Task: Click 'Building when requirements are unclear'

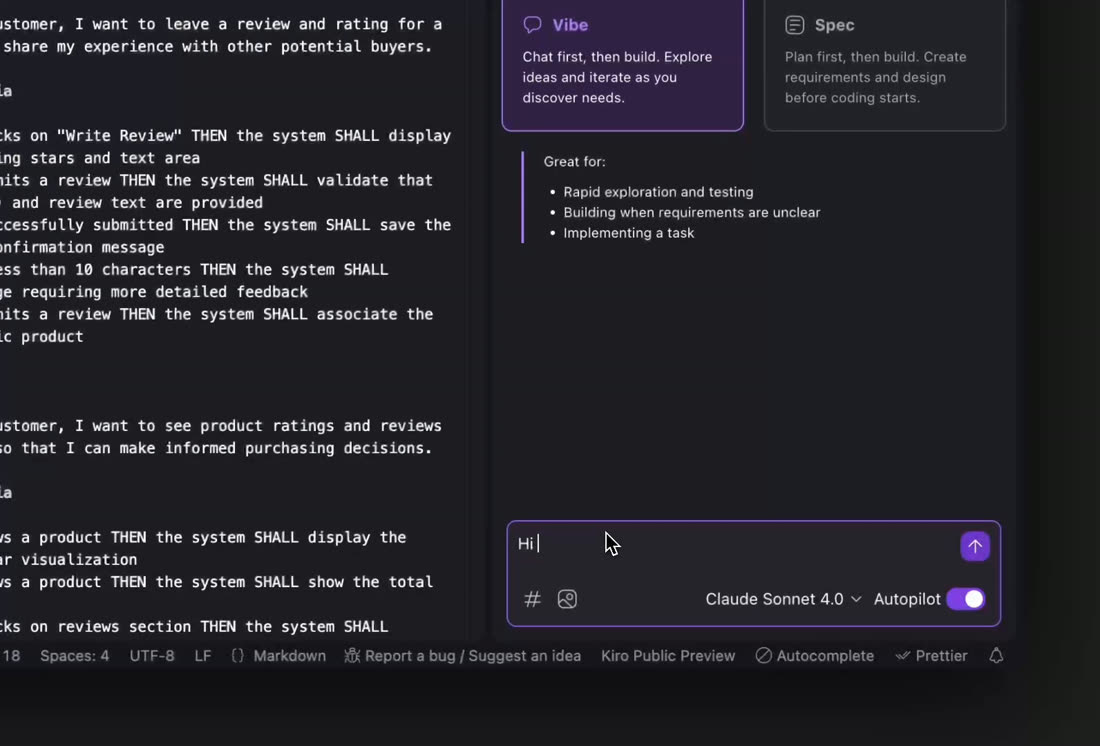Action: click(692, 212)
